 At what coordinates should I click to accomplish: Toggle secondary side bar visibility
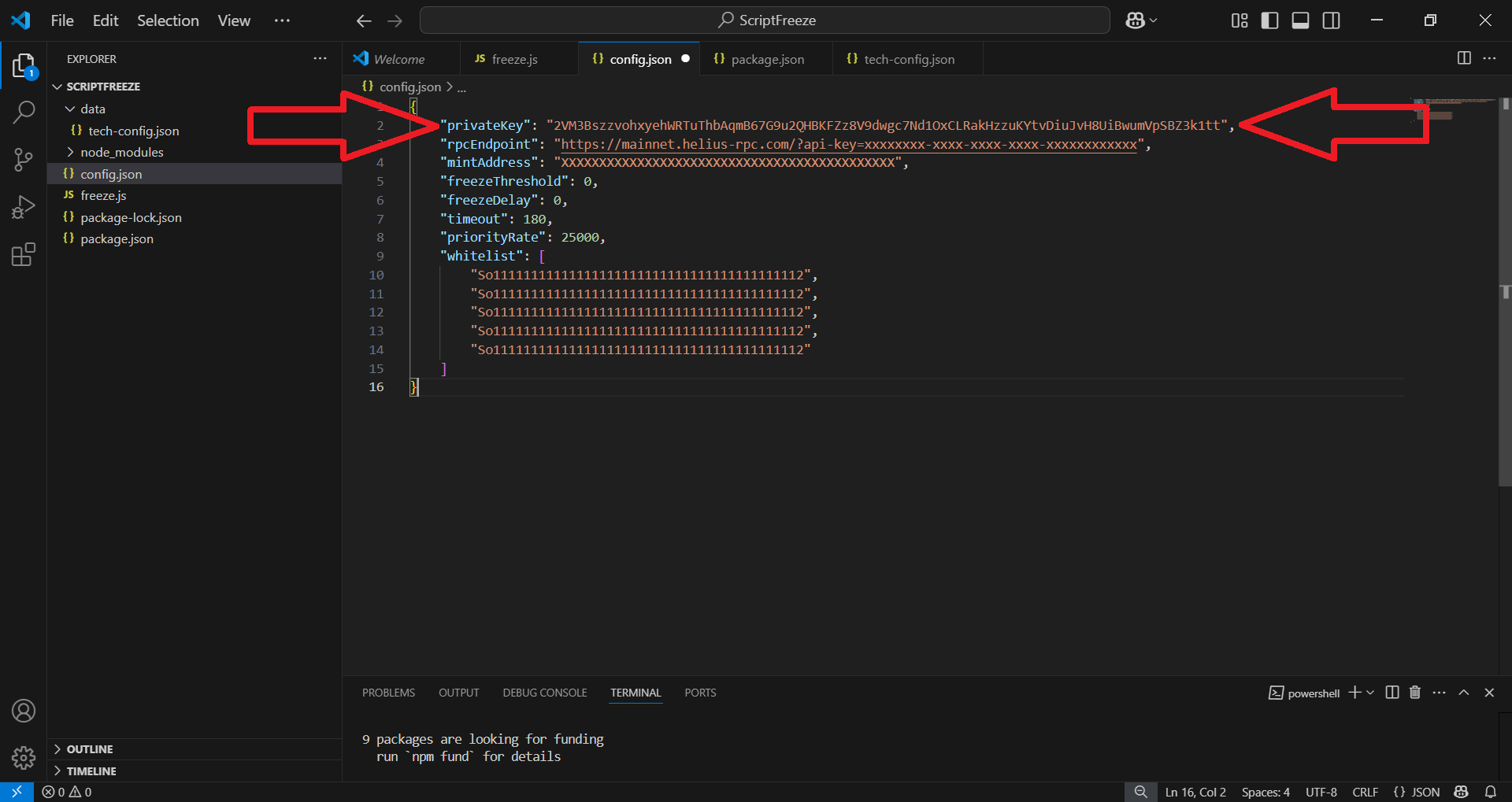[1331, 20]
